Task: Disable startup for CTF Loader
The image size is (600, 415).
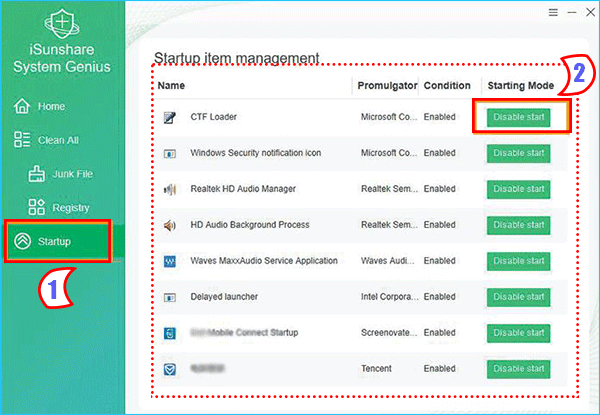Action: pos(518,117)
